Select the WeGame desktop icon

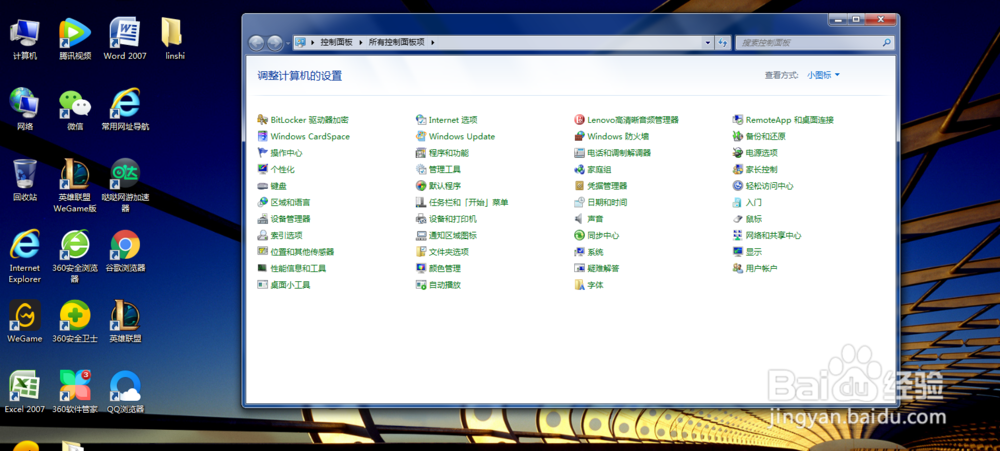click(x=24, y=322)
